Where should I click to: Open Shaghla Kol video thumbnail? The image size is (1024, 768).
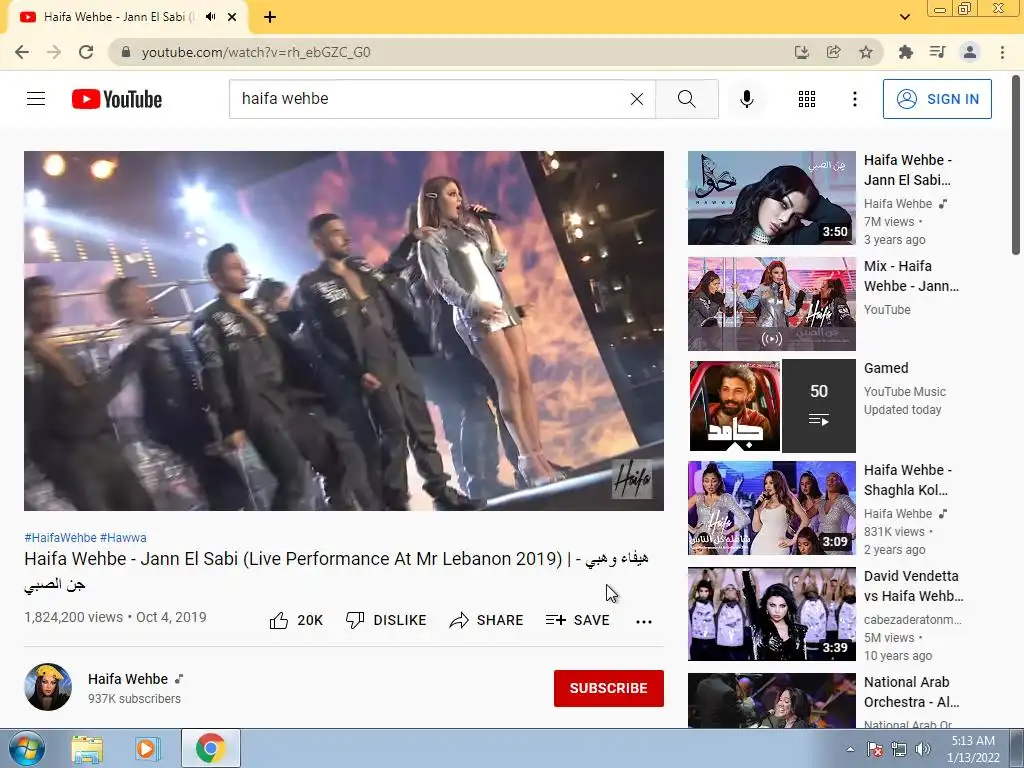(771, 508)
